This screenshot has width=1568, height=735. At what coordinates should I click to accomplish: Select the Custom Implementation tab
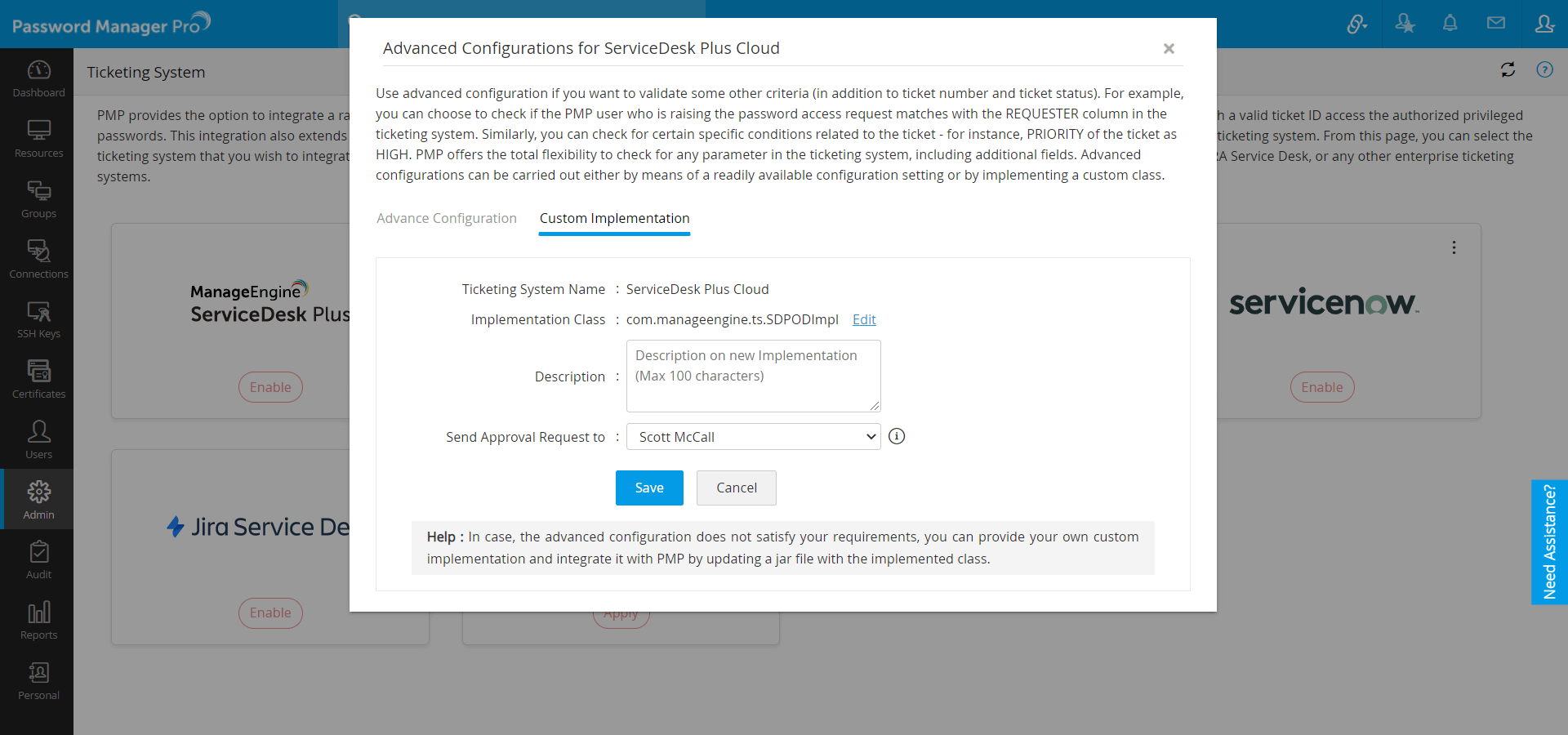pyautogui.click(x=614, y=218)
